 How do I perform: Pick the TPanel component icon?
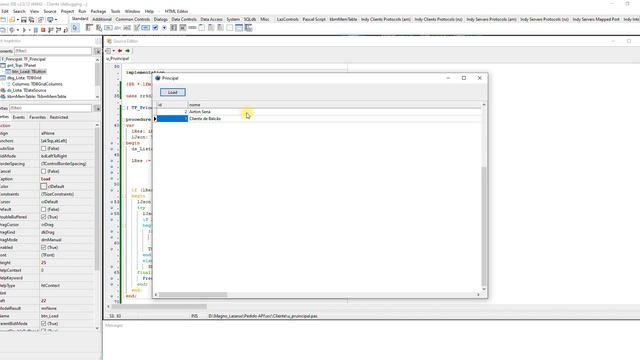(x=230, y=28)
